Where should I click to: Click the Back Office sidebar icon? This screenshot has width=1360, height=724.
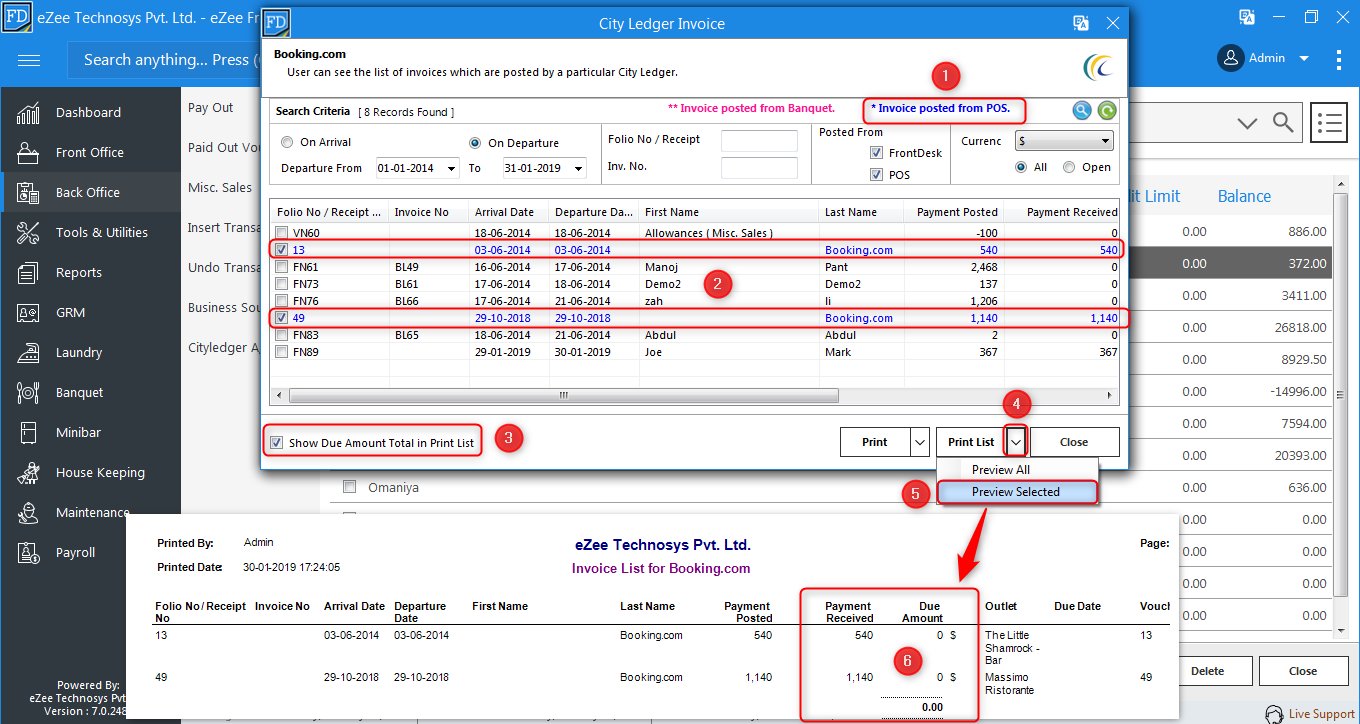[28, 193]
